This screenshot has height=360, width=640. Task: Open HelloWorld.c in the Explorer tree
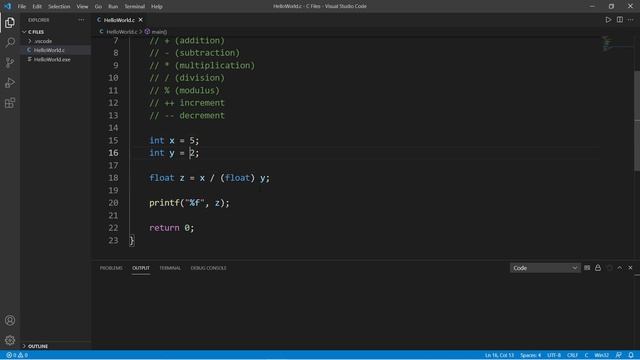click(x=49, y=50)
